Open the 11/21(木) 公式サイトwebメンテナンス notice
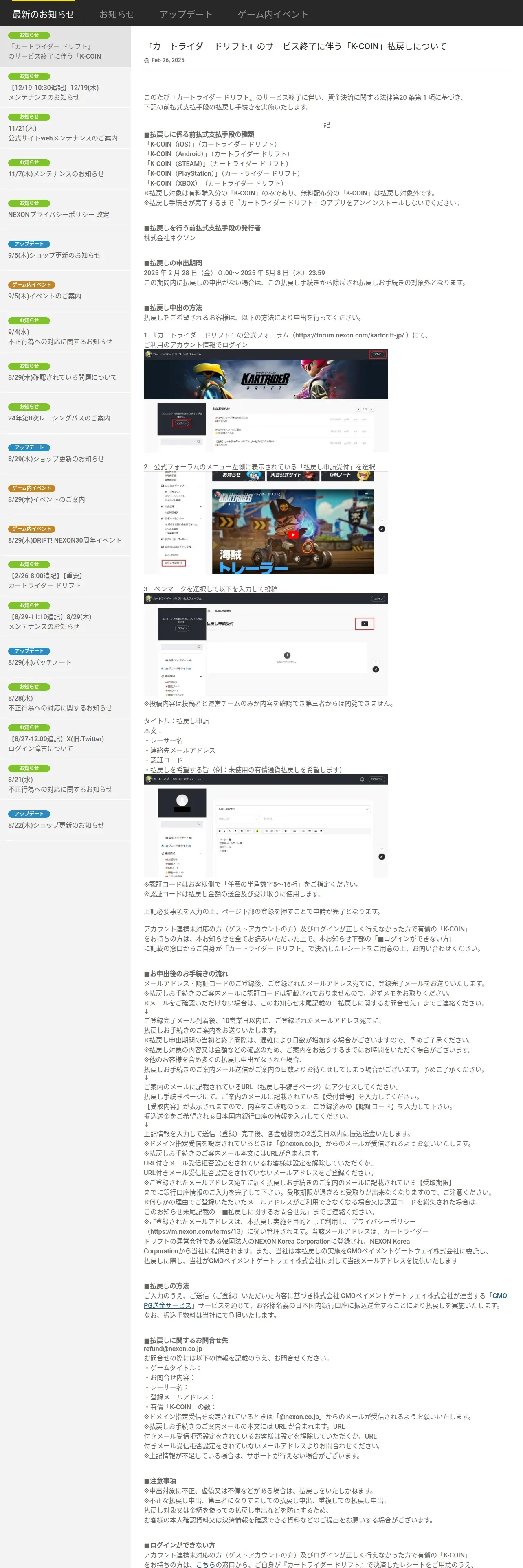The image size is (523, 1568). [x=65, y=128]
